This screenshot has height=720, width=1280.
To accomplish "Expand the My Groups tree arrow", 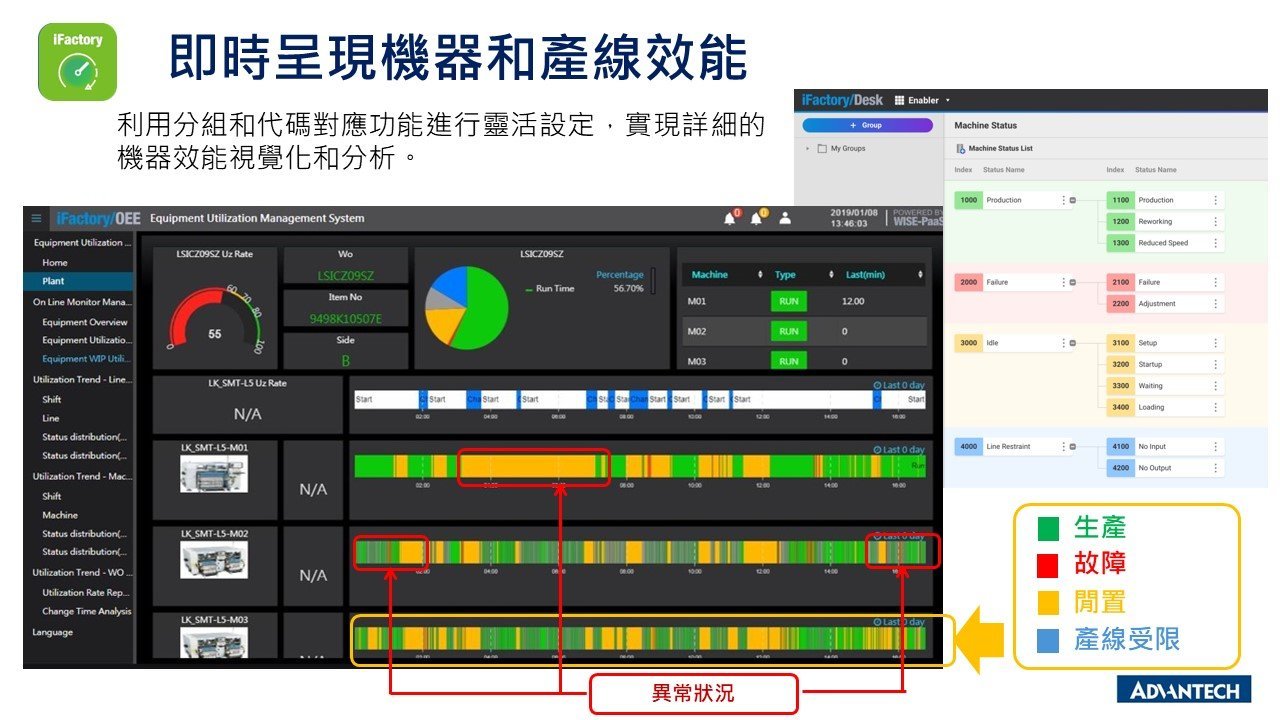I will pyautogui.click(x=808, y=148).
